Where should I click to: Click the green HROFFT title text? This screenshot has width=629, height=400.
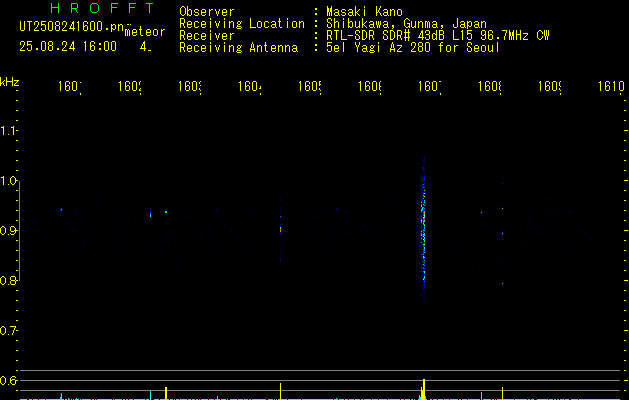coord(103,8)
